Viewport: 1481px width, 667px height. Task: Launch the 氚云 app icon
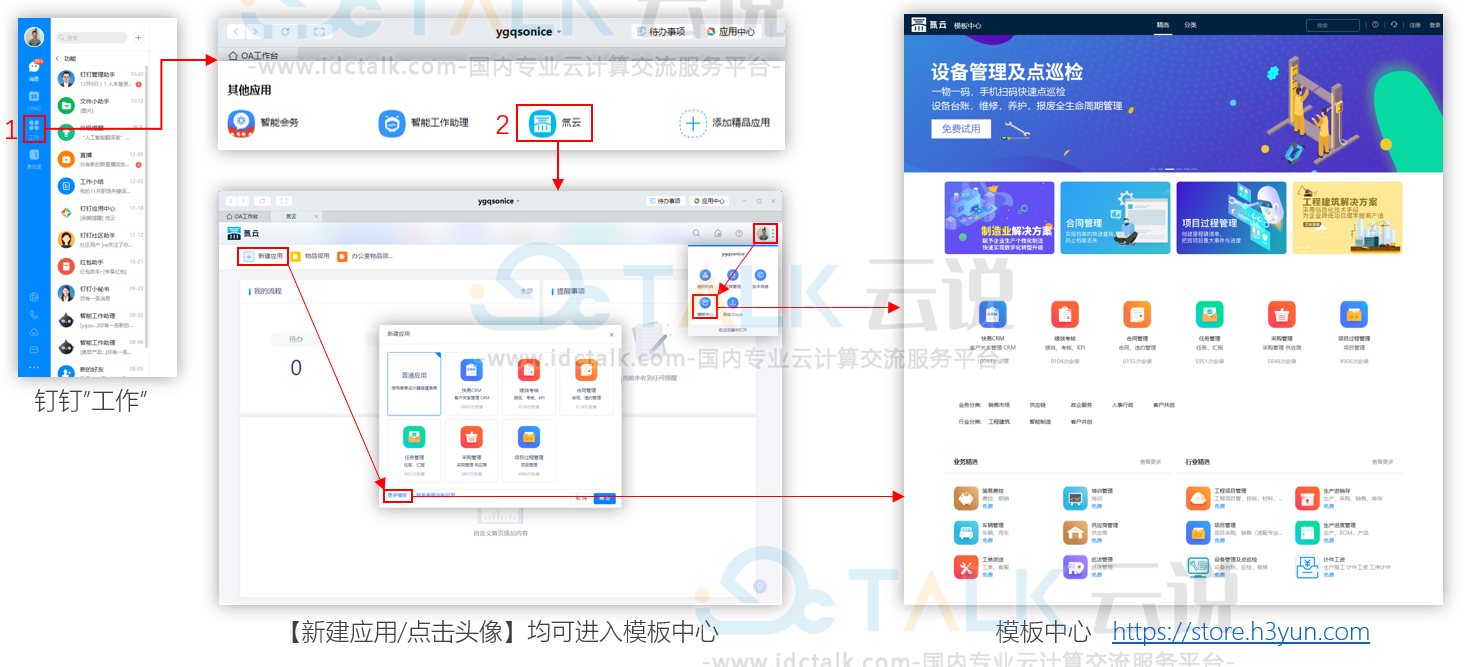544,123
